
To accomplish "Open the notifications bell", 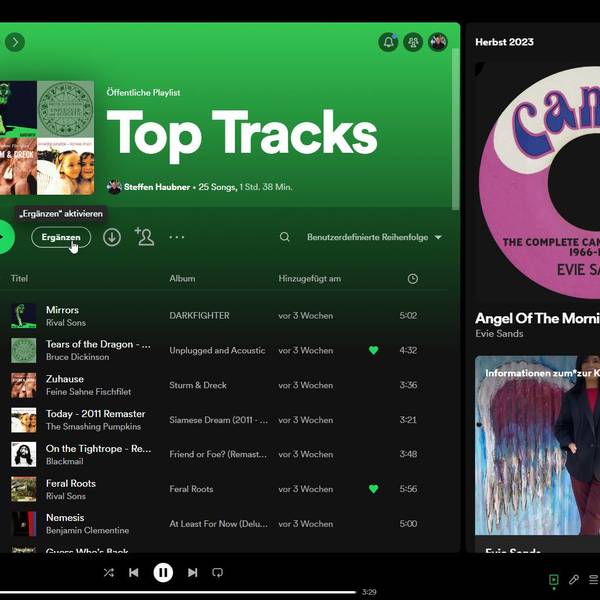I will coord(388,42).
